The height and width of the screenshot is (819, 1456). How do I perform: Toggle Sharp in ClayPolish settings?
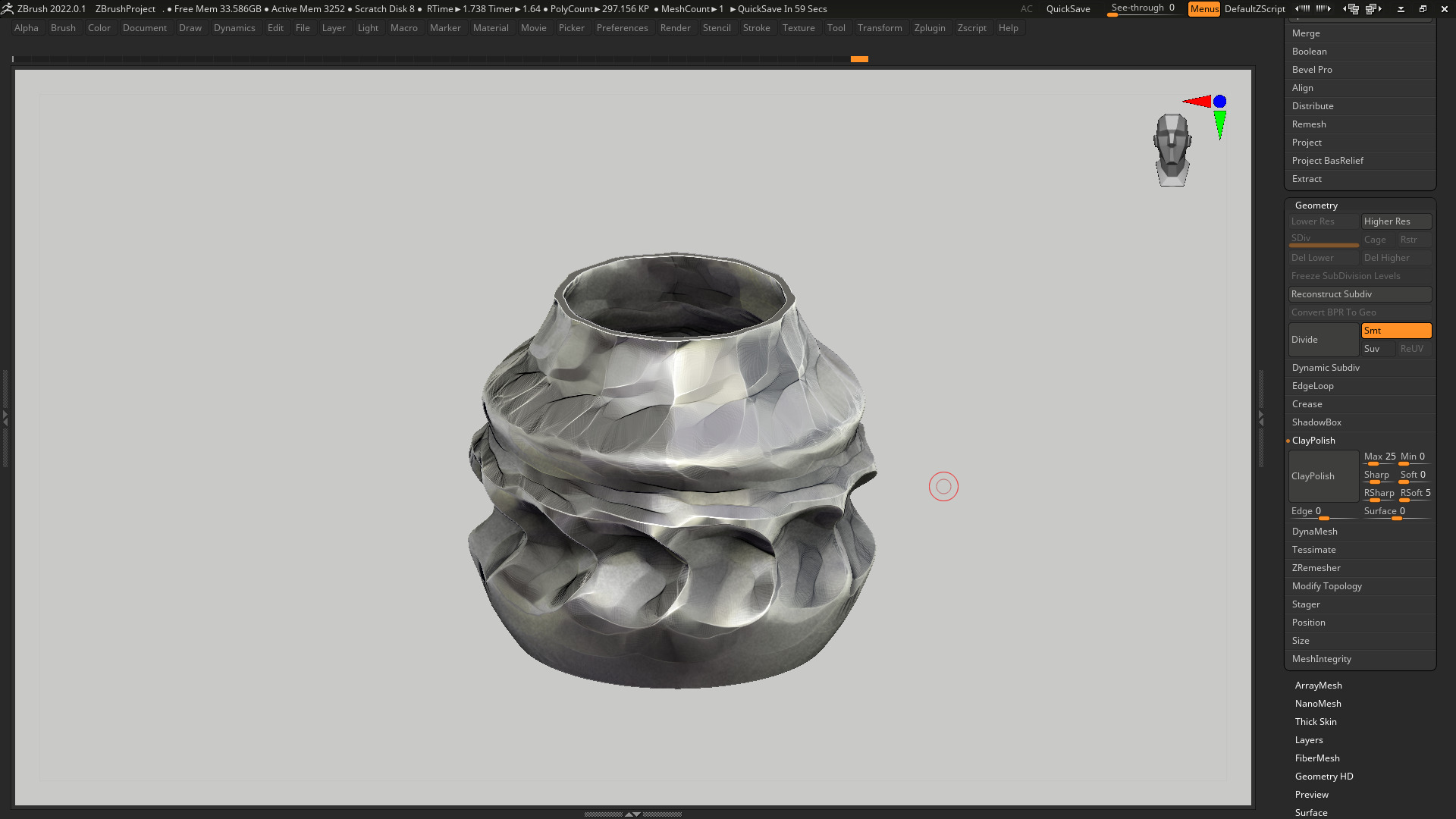tap(1378, 475)
